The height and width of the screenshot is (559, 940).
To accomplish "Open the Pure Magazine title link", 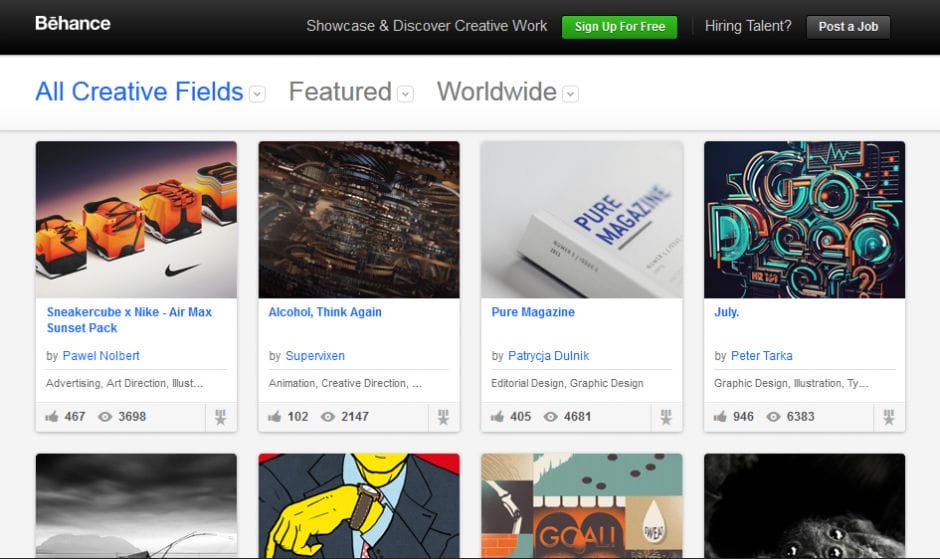I will 533,312.
